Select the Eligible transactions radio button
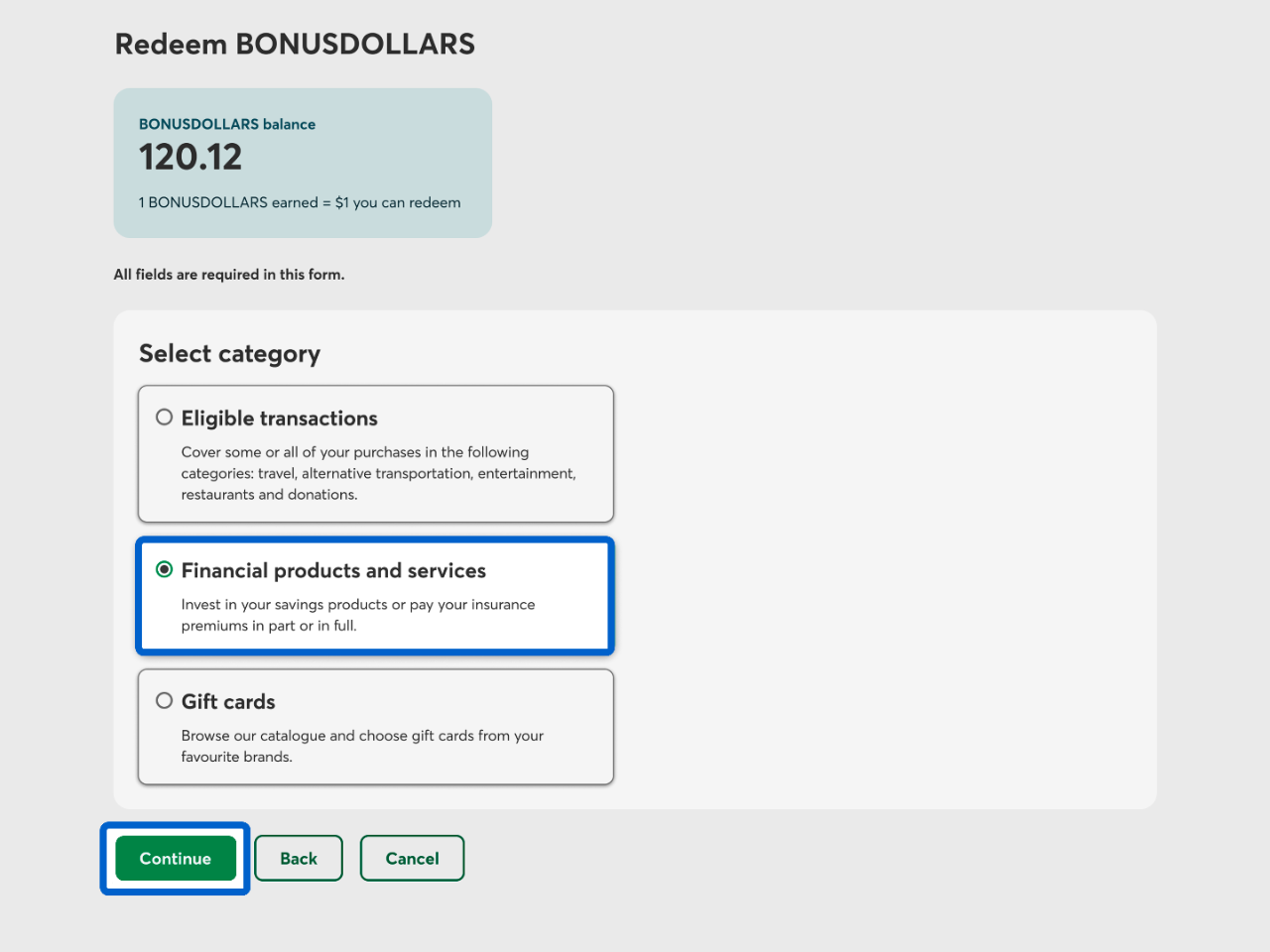Viewport: 1270px width, 952px height. [165, 417]
